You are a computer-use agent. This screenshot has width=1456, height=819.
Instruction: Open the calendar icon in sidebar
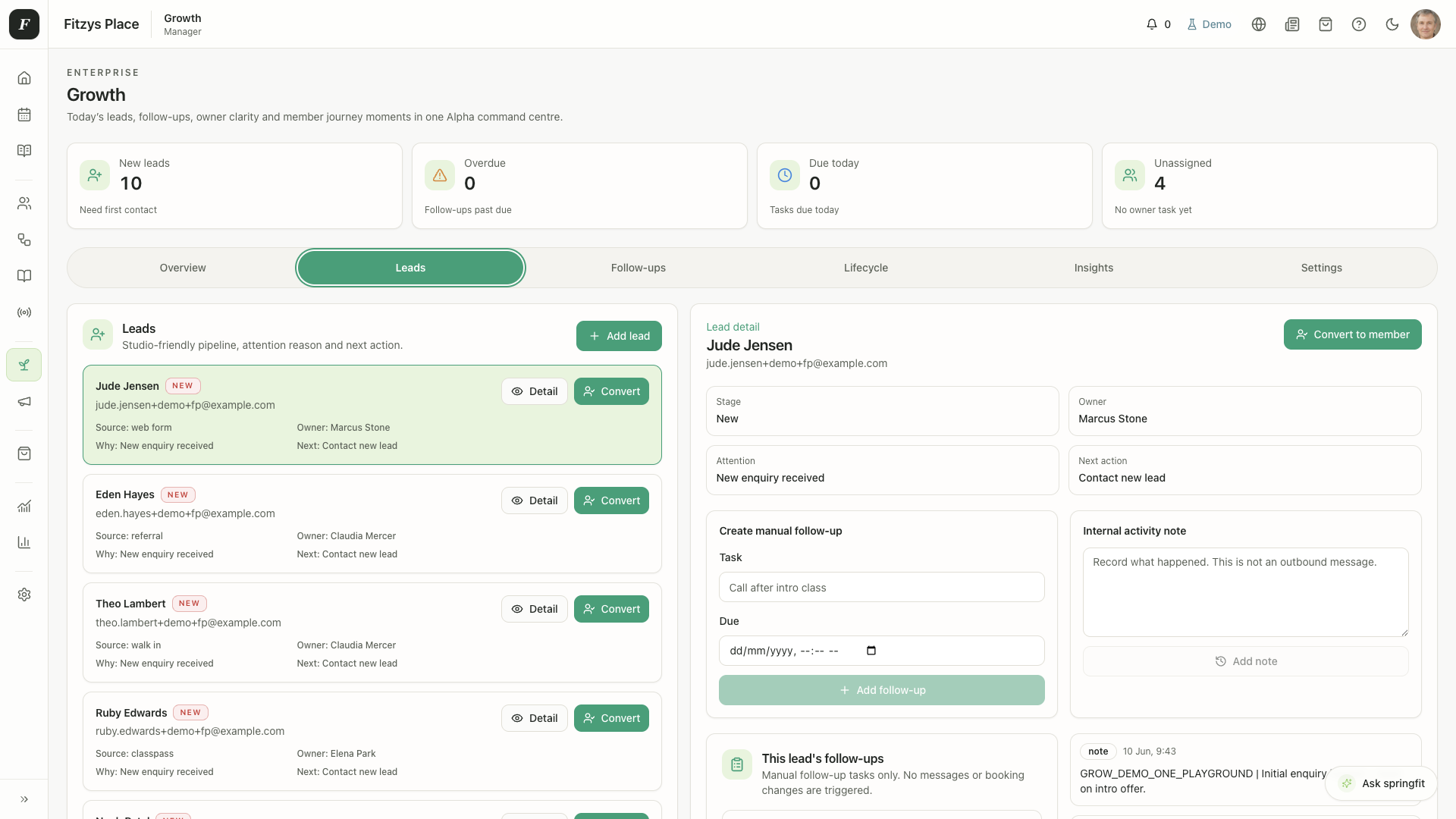pyautogui.click(x=24, y=115)
